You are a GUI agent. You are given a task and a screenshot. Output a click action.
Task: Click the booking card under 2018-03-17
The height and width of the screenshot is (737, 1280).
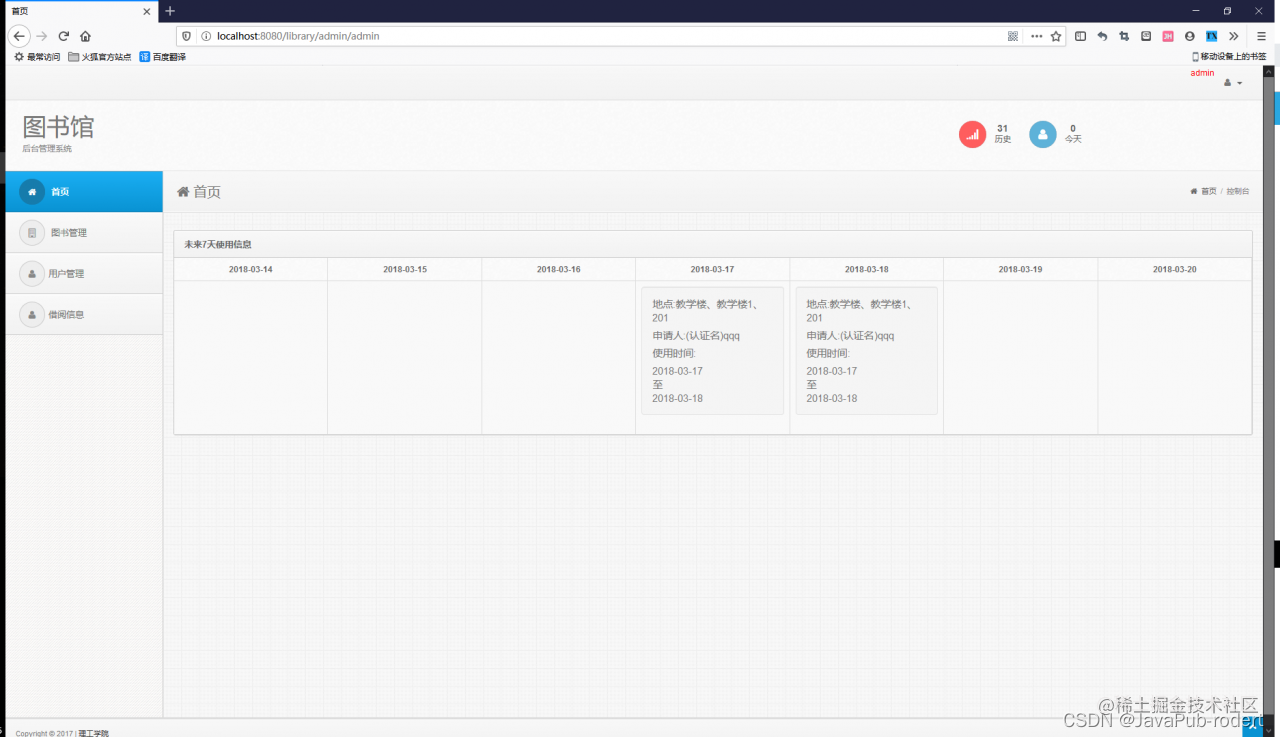coord(713,351)
